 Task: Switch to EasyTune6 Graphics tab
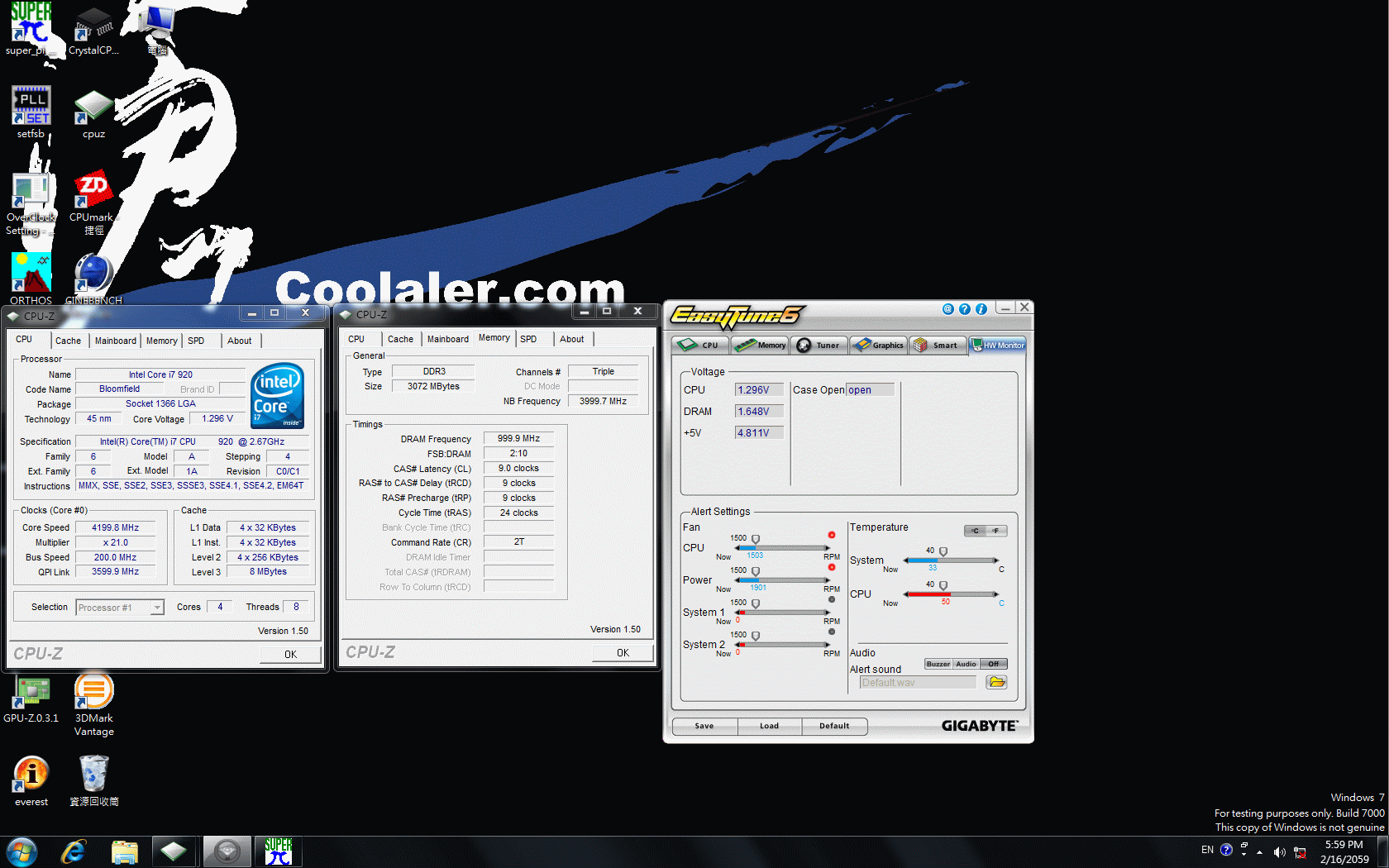tap(878, 346)
